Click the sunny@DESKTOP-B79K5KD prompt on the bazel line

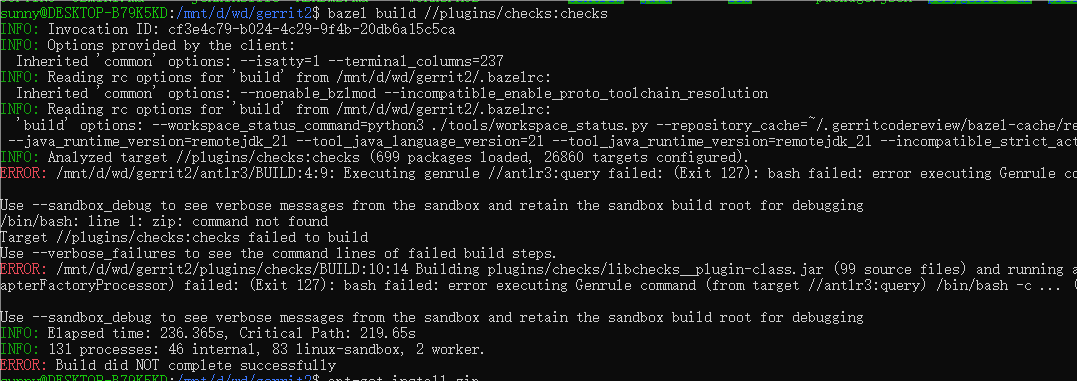click(x=83, y=13)
